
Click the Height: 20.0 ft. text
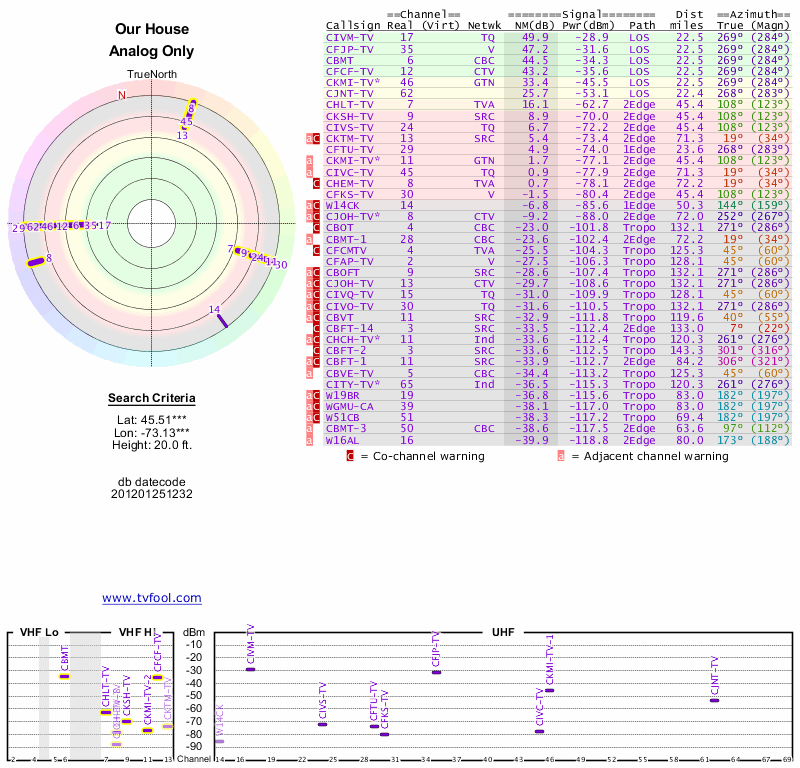[152, 445]
